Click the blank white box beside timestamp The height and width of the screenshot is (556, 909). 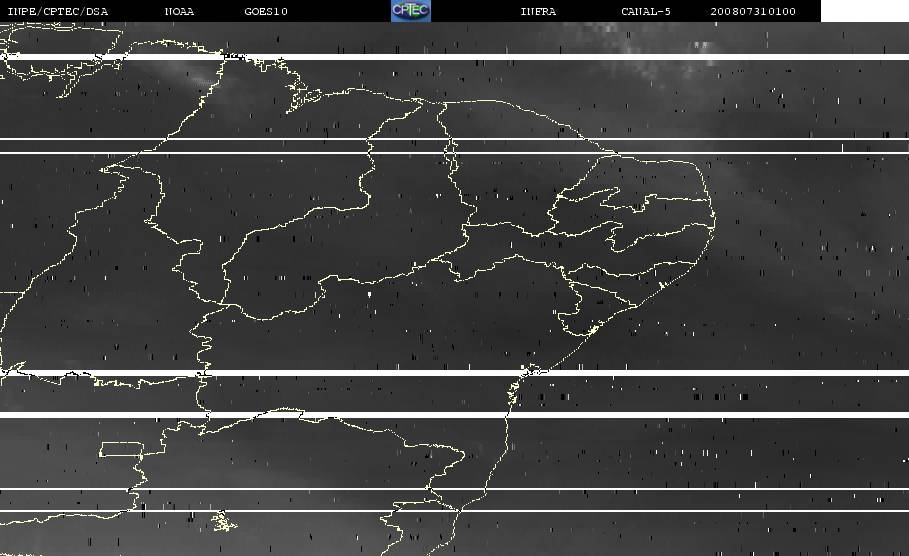pos(864,11)
